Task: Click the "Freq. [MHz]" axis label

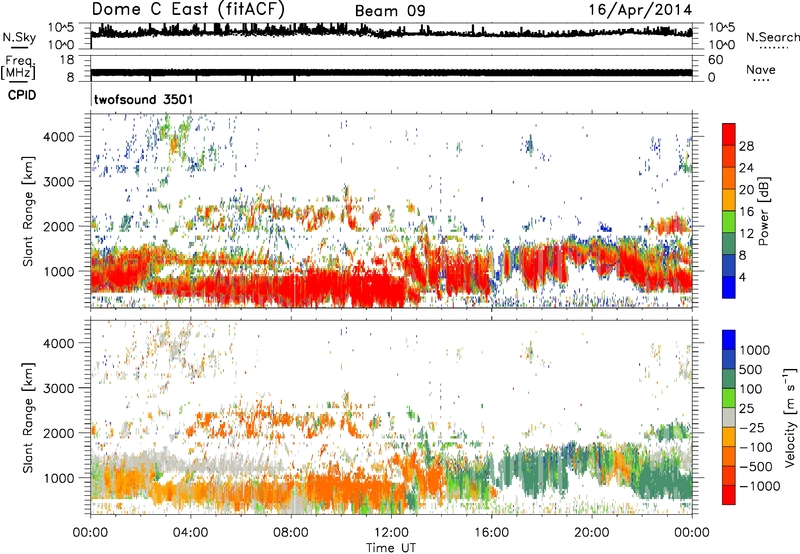Action: coord(18,67)
